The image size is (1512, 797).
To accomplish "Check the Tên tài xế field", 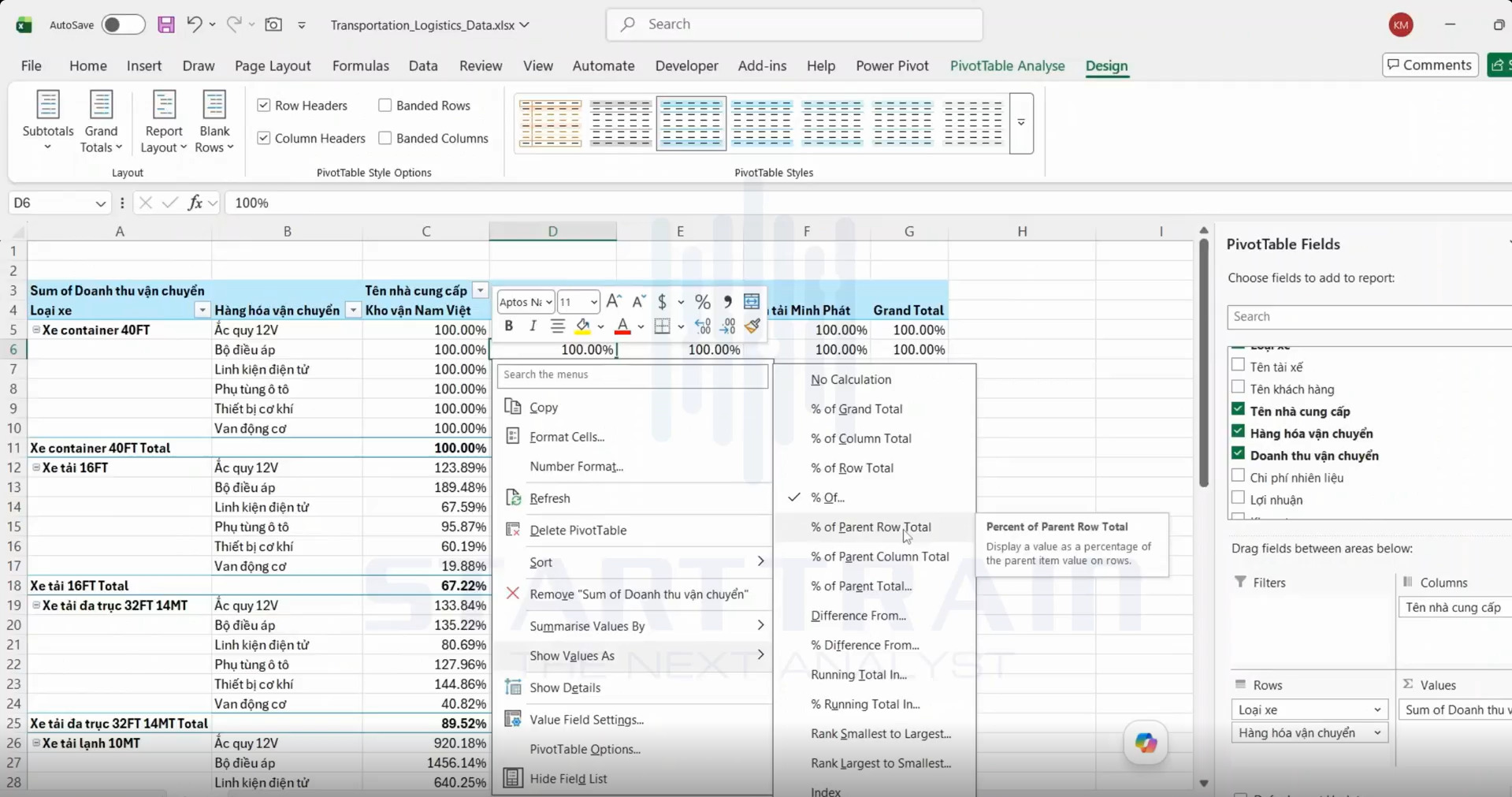I will 1238,365.
